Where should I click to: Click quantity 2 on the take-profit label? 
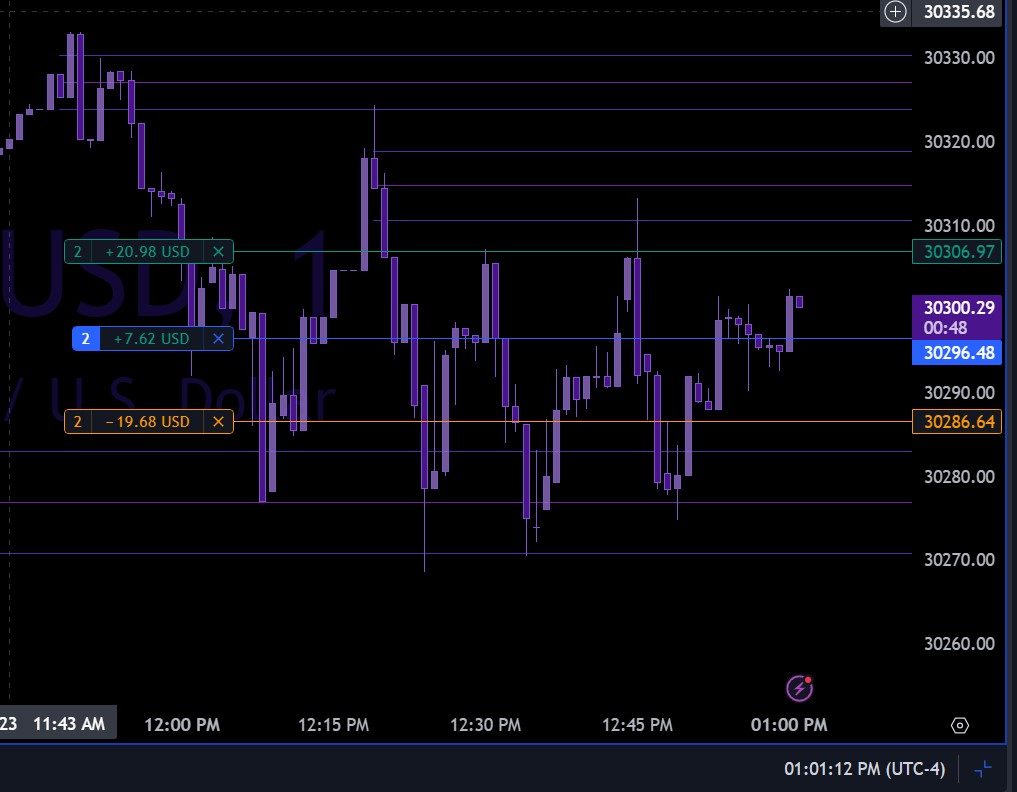(x=78, y=252)
